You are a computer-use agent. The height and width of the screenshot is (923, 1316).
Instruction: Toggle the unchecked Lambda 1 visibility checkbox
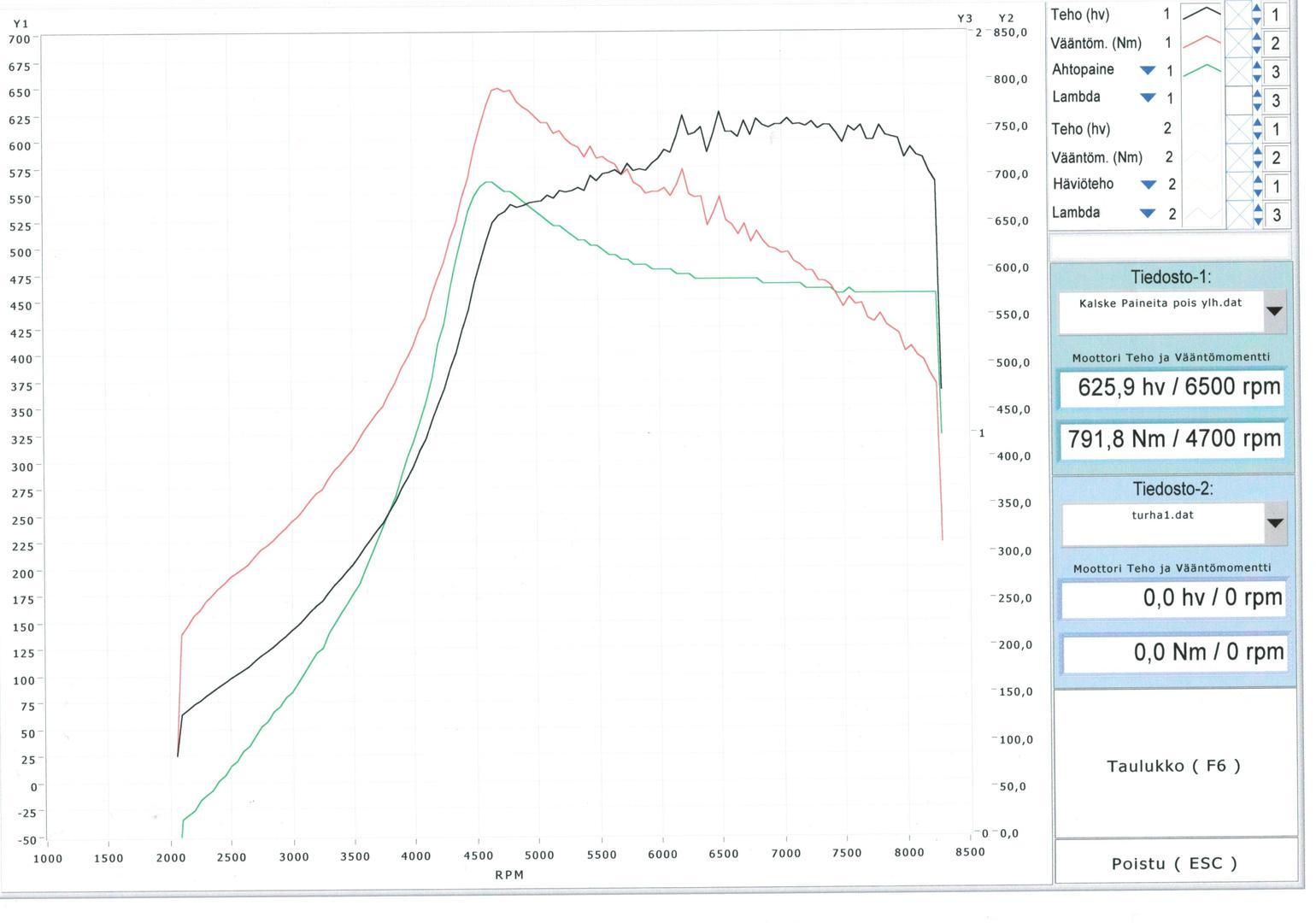point(1237,100)
